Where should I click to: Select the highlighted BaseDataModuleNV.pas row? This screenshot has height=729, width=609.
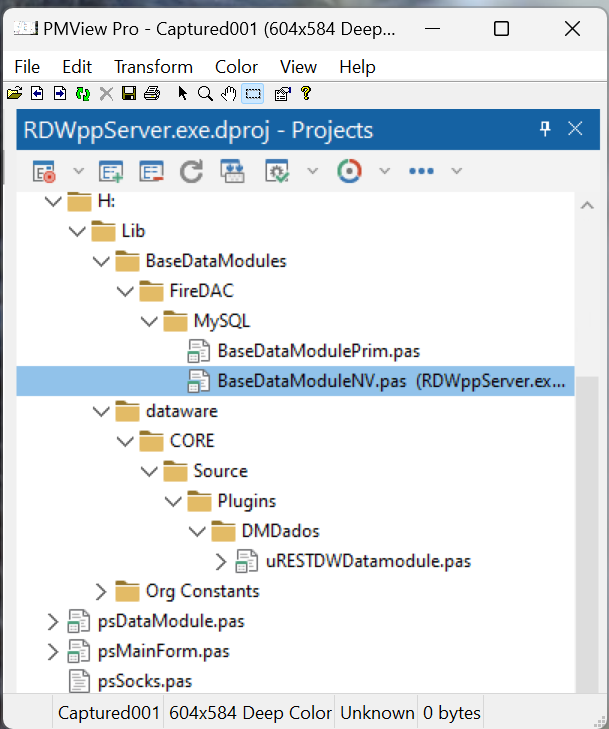click(295, 381)
